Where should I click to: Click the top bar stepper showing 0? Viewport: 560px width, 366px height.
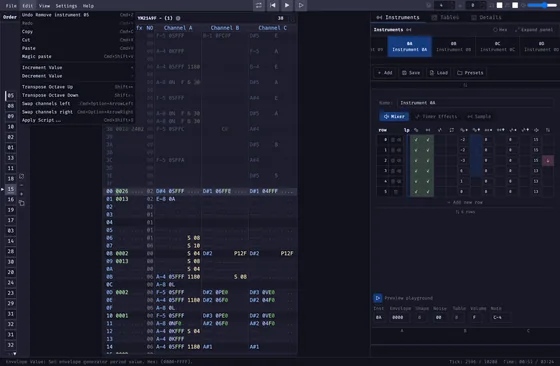coord(476,5)
